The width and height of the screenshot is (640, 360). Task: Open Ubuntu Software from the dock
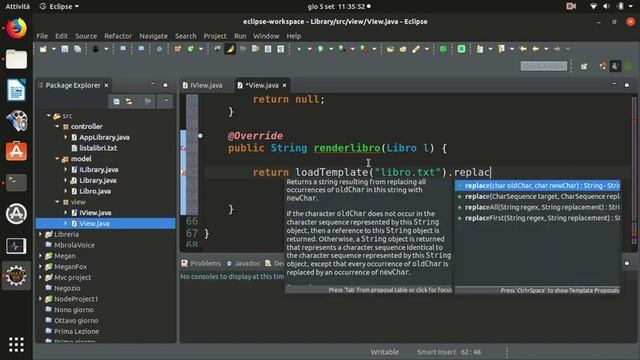pos(16,151)
